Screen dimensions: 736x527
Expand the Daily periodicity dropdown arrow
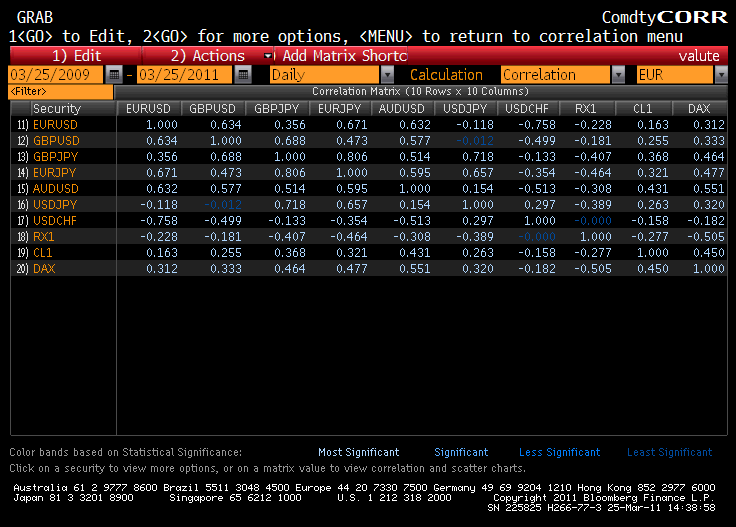point(387,75)
